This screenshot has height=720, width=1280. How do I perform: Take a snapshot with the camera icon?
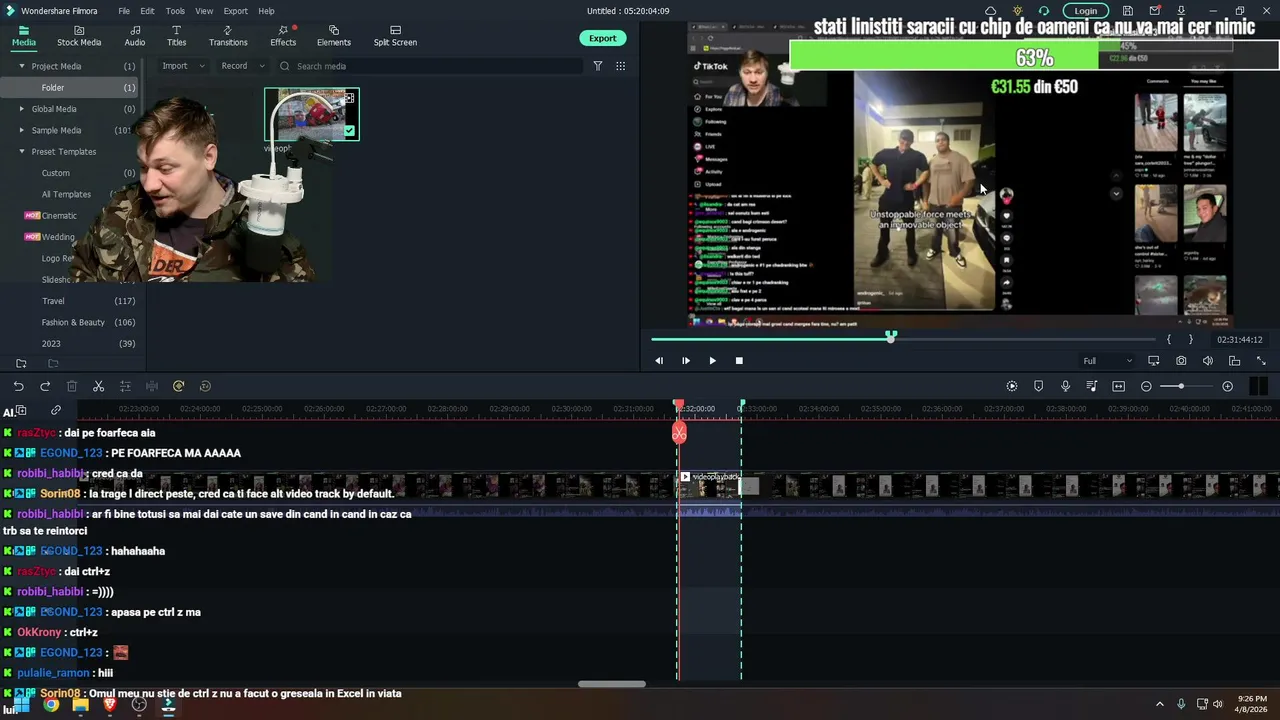tap(1181, 361)
